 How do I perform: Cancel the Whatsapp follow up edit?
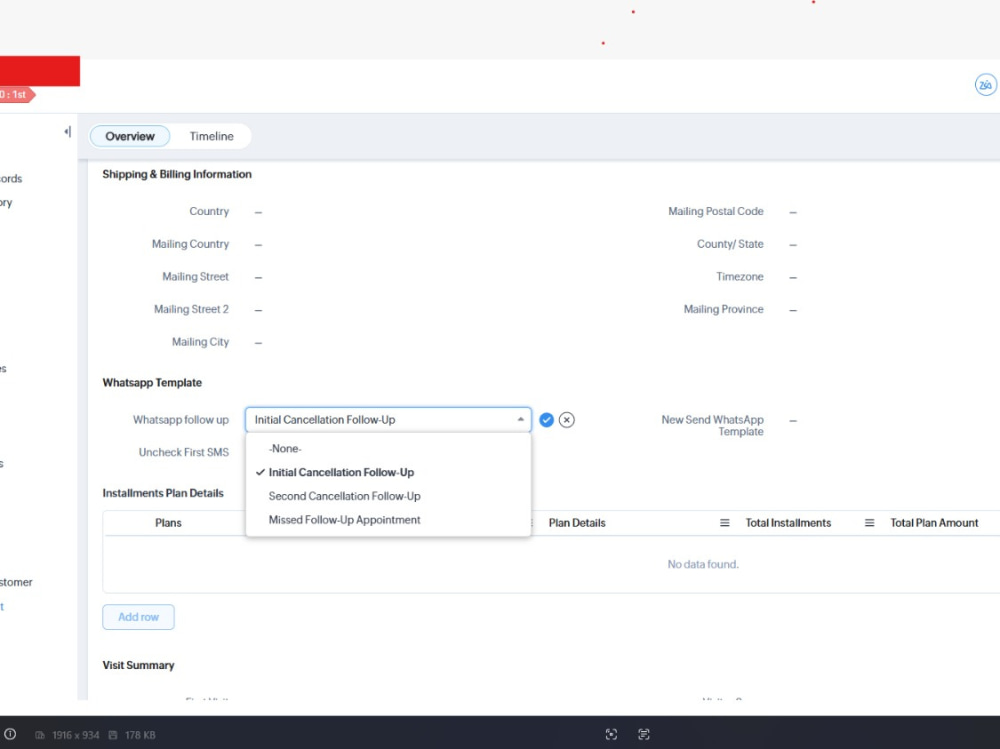coord(566,420)
